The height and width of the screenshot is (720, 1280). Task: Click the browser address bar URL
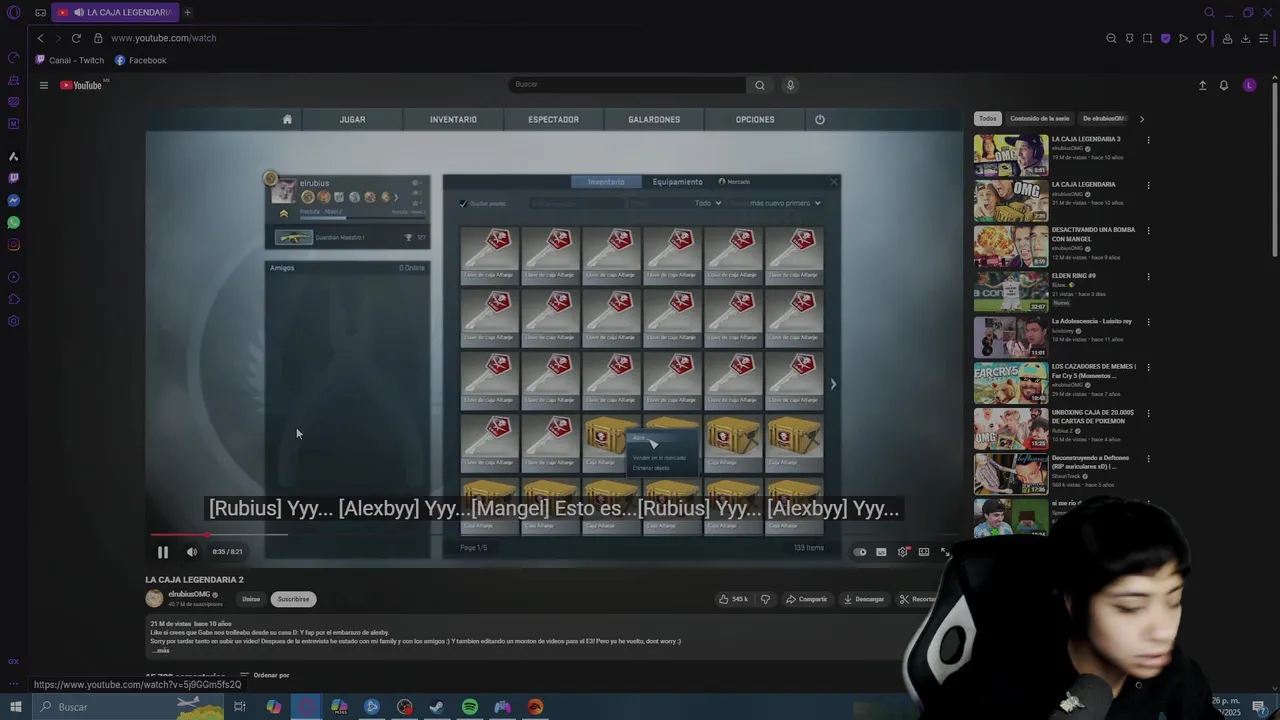(x=164, y=38)
